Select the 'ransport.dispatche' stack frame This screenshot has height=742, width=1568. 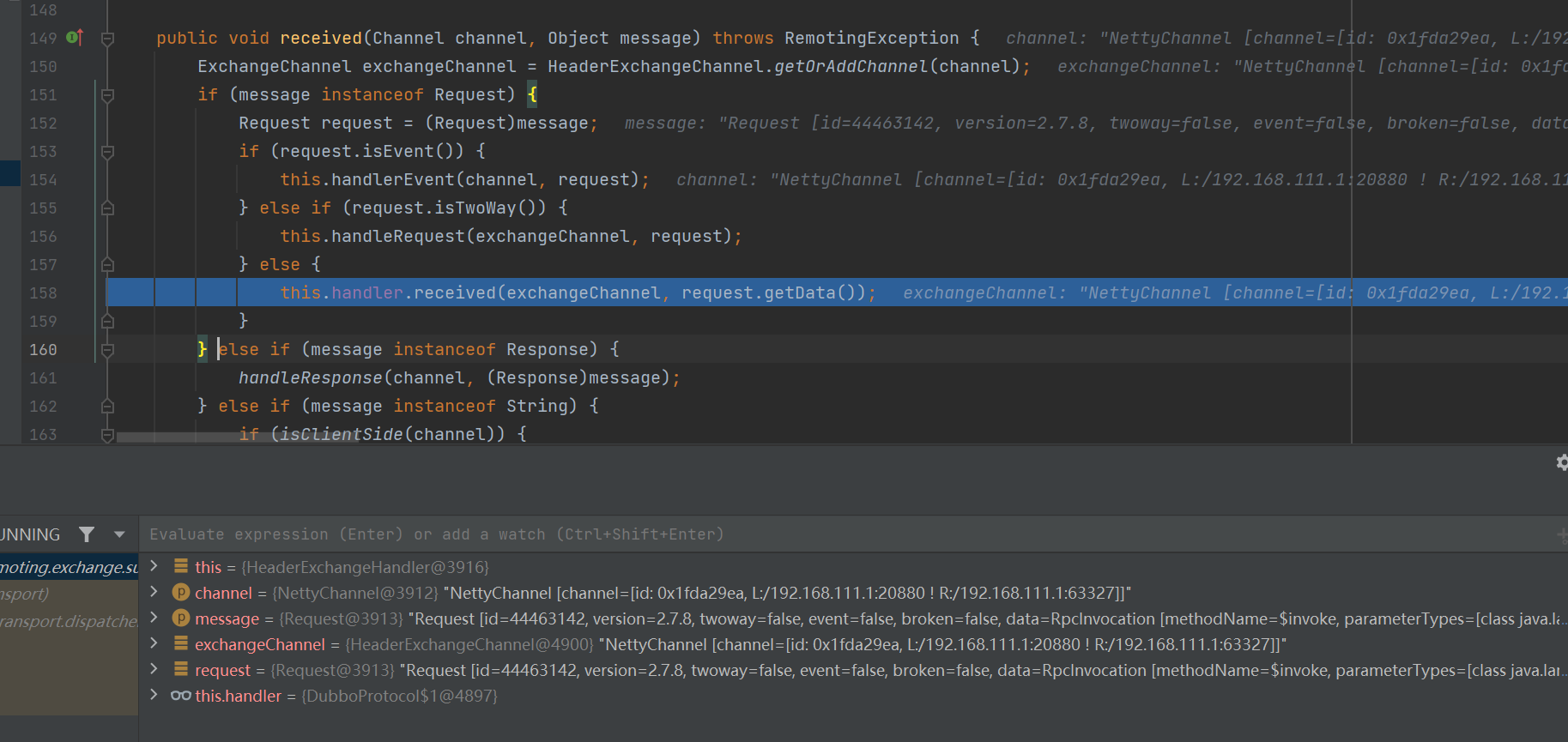click(x=70, y=620)
